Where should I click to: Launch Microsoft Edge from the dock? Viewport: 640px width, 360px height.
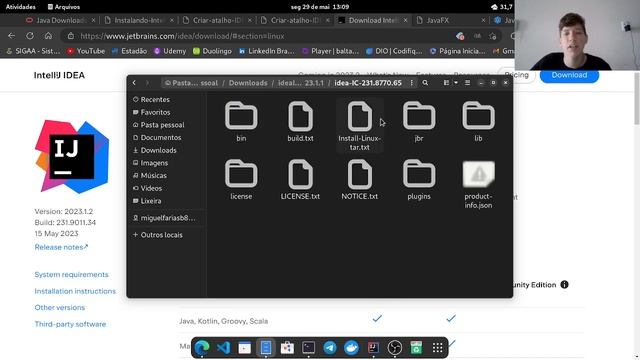pyautogui.click(x=202, y=348)
